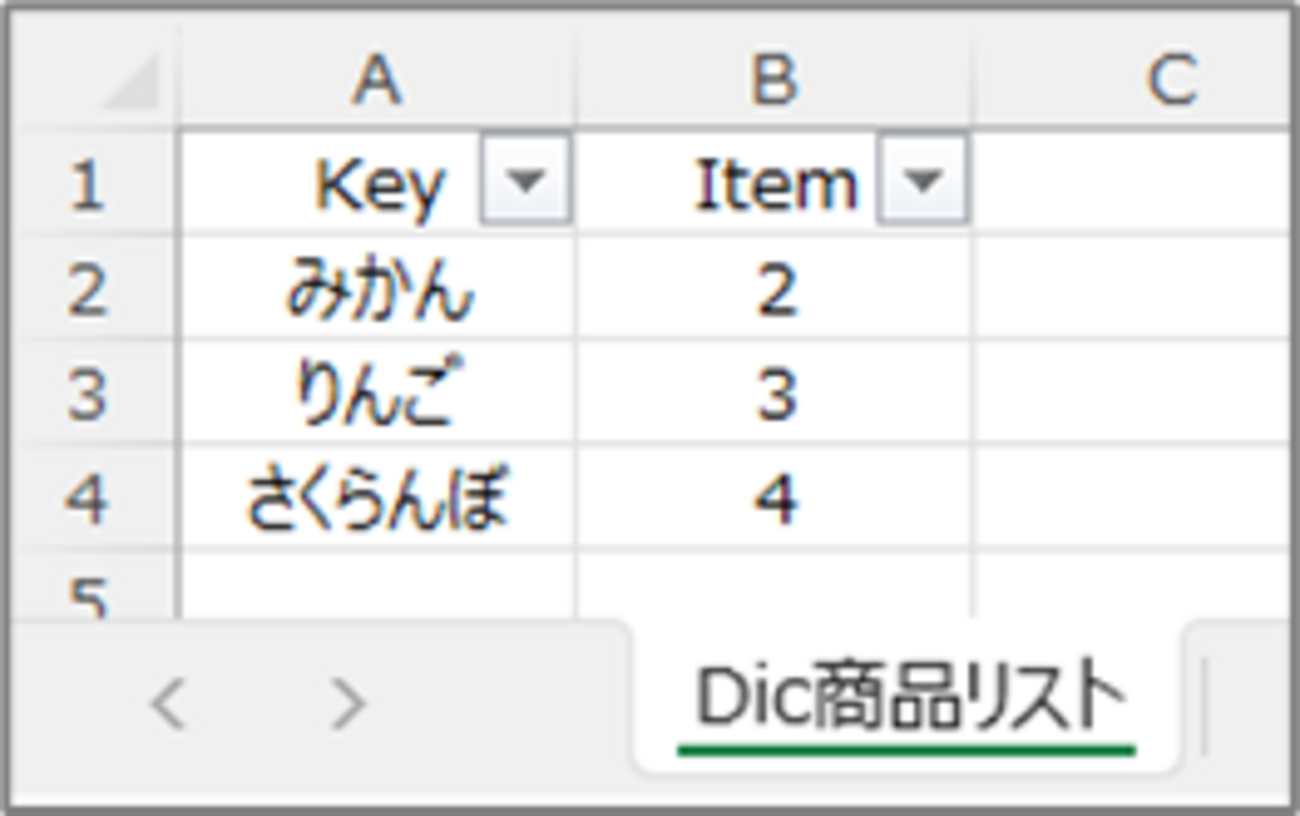1300x816 pixels.
Task: Select column C header
Action: pyautogui.click(x=1168, y=80)
